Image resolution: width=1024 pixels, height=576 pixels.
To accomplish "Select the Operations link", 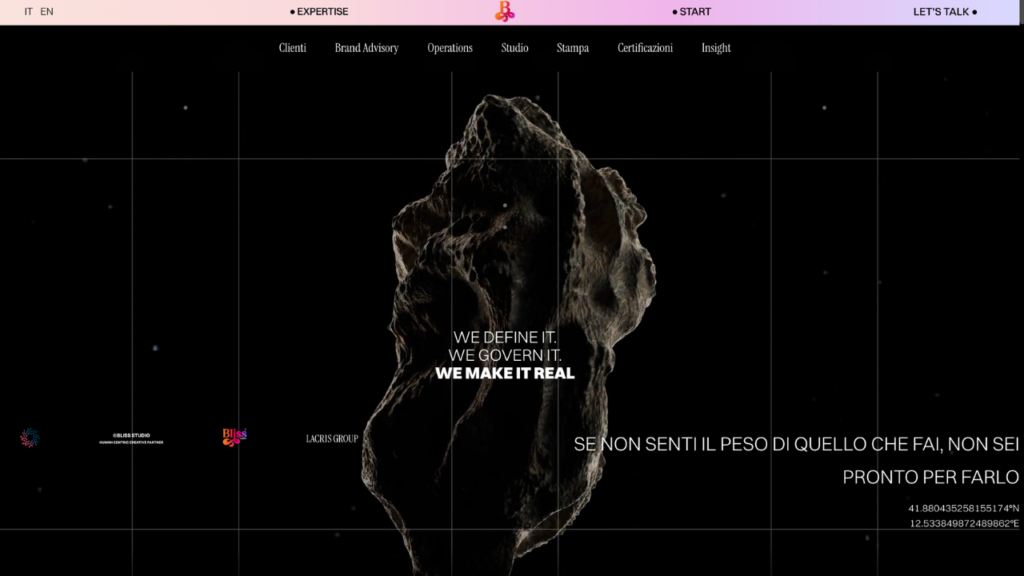I will 450,48.
